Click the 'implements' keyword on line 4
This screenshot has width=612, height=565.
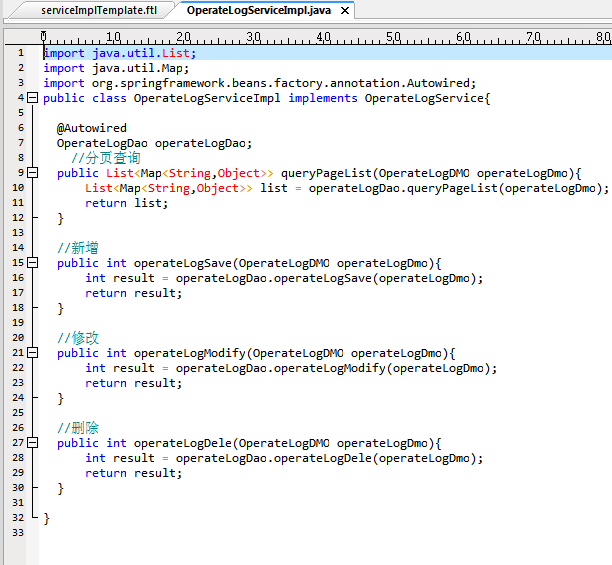click(323, 98)
